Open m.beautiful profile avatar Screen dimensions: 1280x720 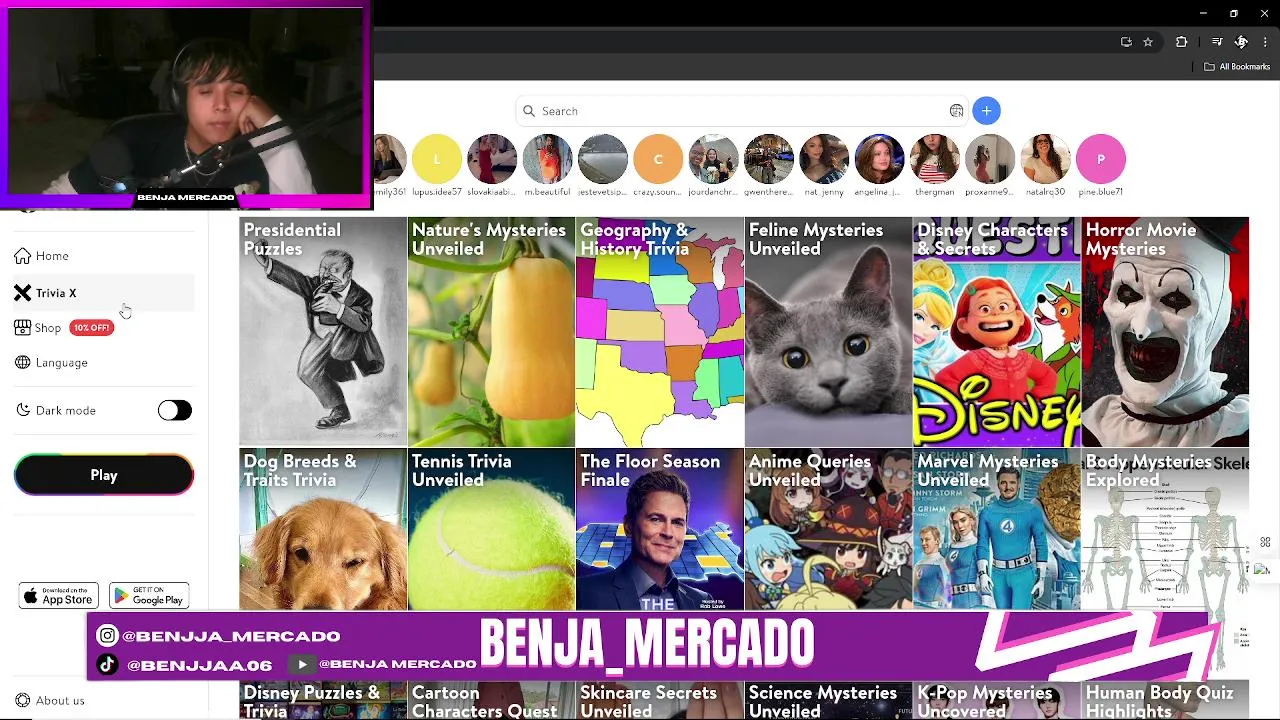click(547, 159)
